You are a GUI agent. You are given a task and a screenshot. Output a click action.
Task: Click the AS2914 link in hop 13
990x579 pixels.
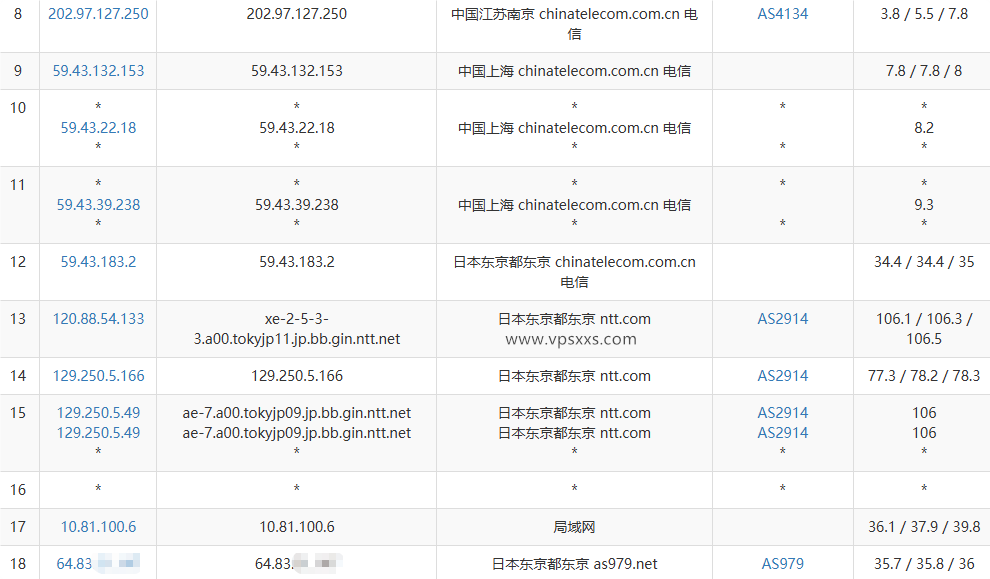[x=782, y=319]
